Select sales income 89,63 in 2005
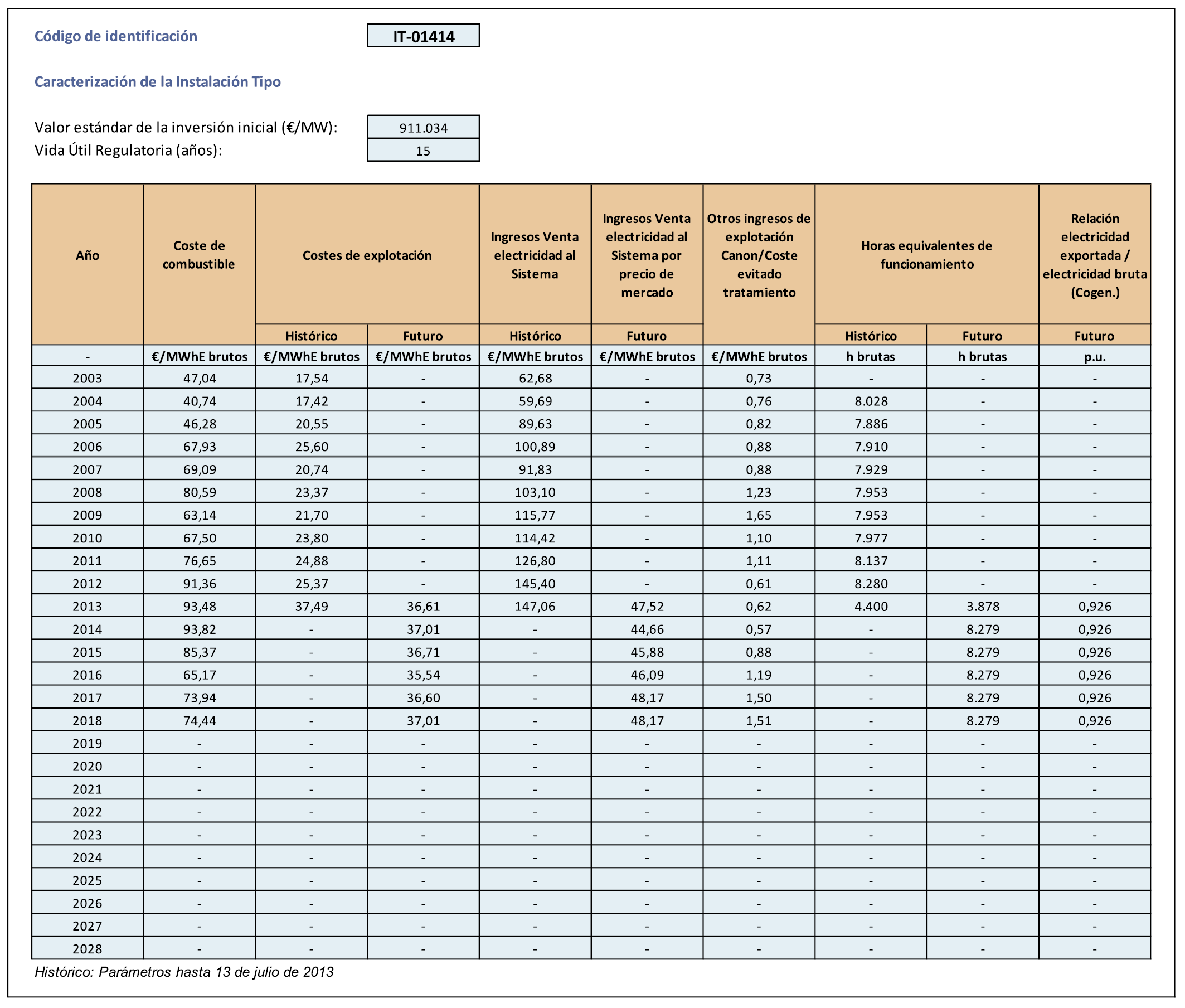This screenshot has width=1185, height=1008. tap(535, 424)
